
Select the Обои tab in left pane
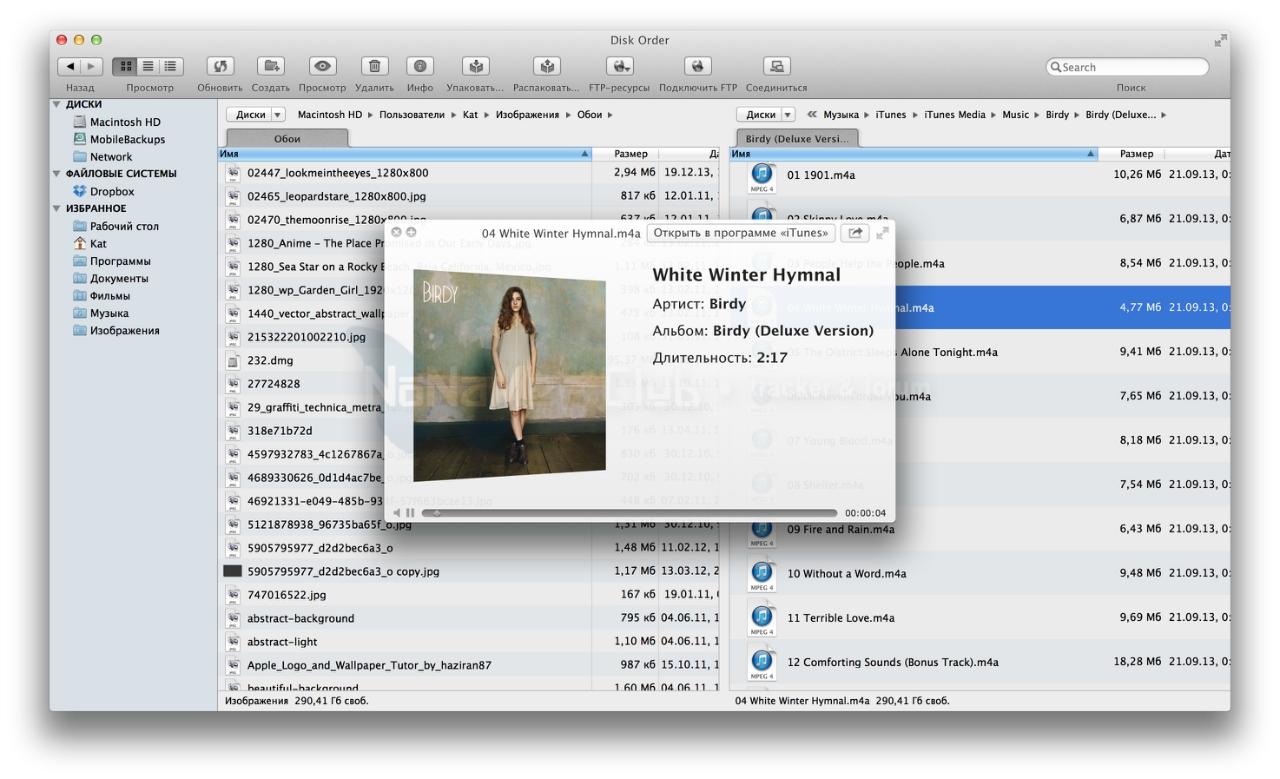click(287, 139)
